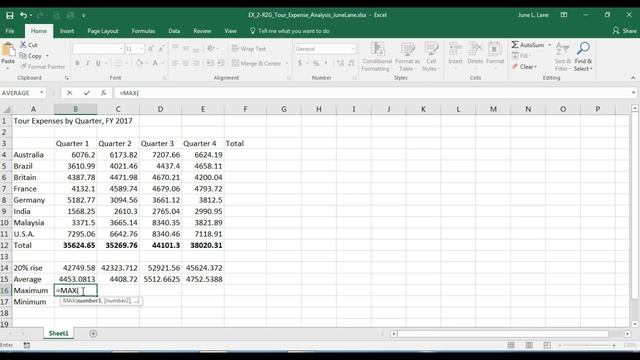Click the Share person icon
The height and width of the screenshot is (360, 640).
[x=616, y=31]
